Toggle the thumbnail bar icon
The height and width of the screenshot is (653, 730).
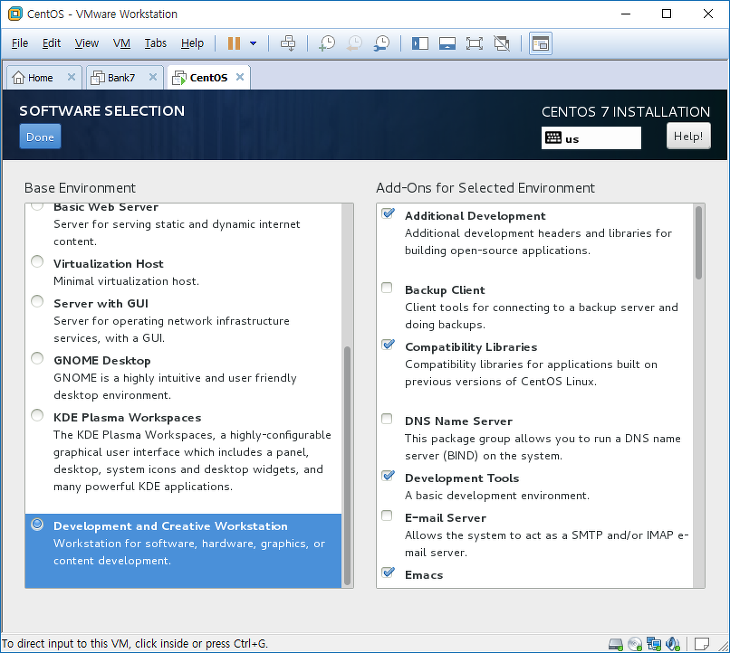[447, 43]
